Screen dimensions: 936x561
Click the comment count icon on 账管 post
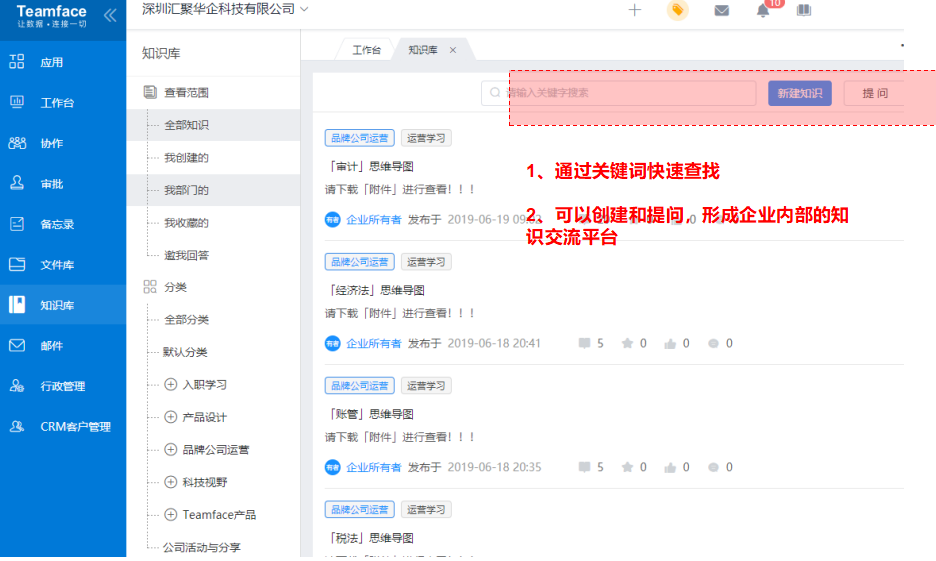[584, 467]
